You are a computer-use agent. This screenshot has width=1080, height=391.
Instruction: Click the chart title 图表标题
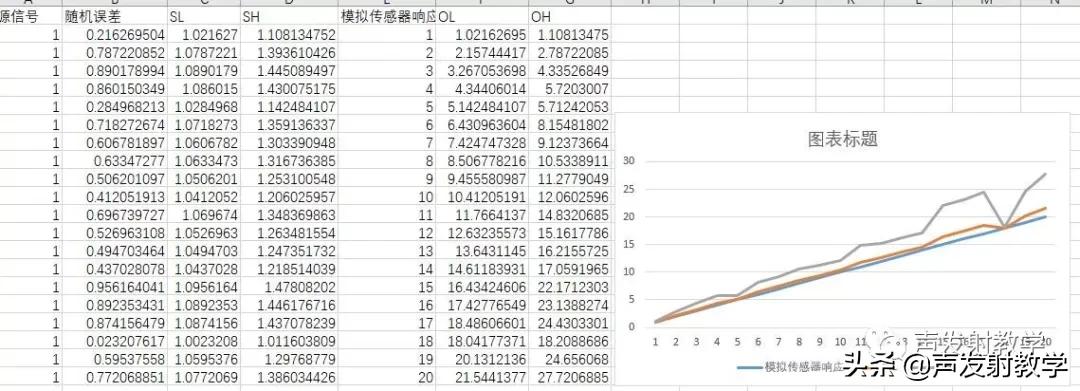click(x=842, y=139)
